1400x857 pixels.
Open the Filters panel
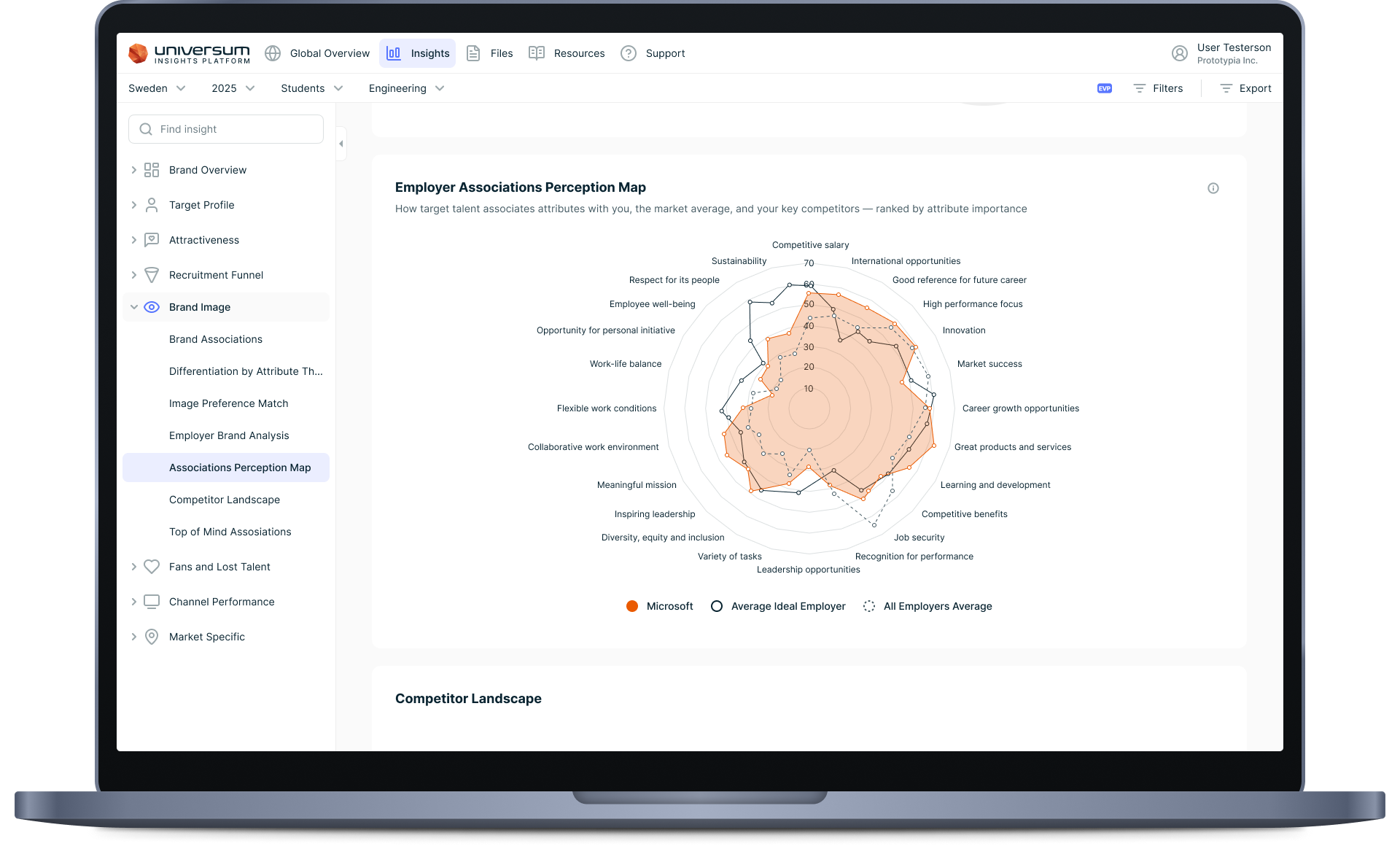pyautogui.click(x=1158, y=88)
